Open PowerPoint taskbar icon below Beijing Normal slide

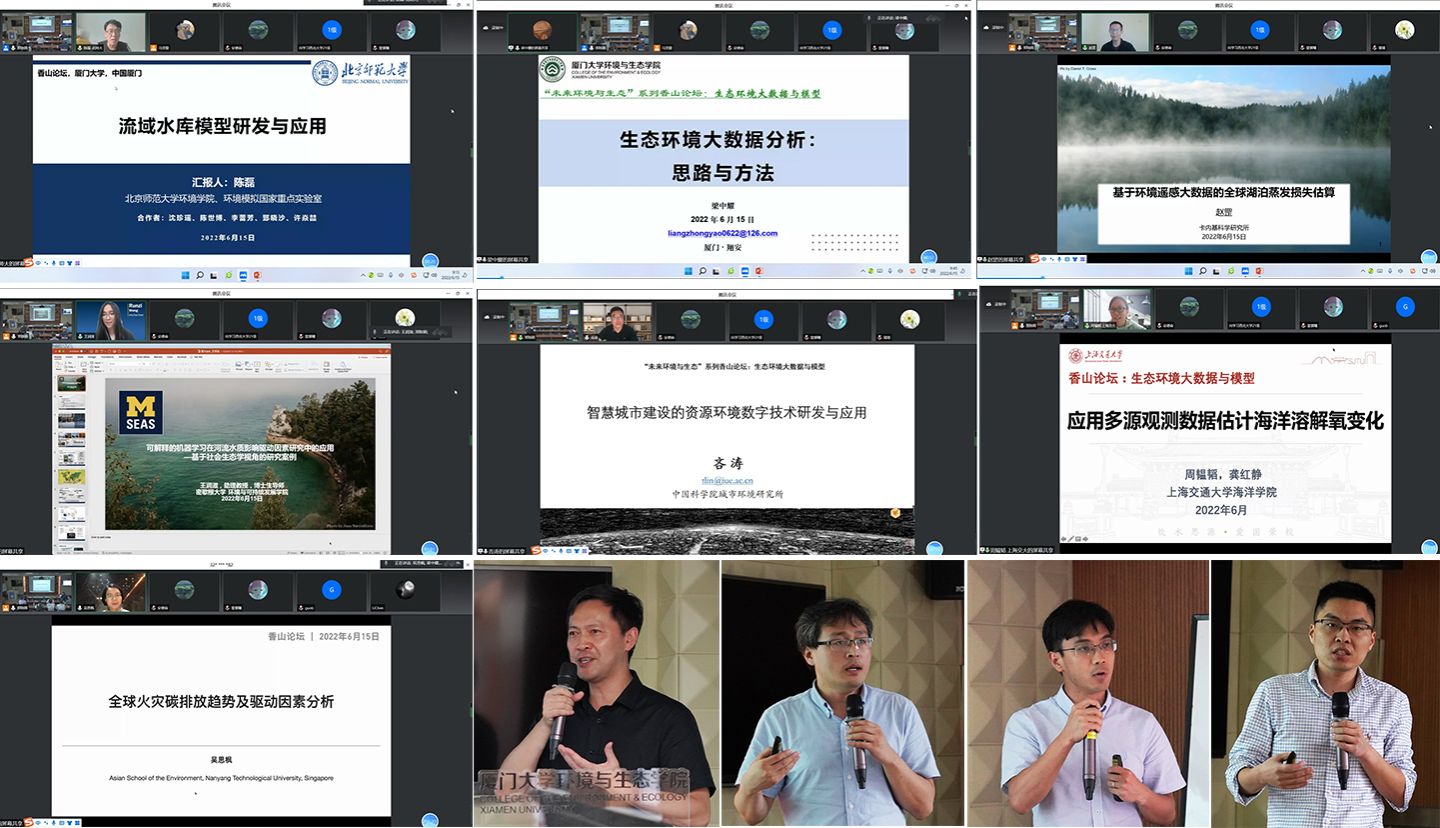coord(257,274)
